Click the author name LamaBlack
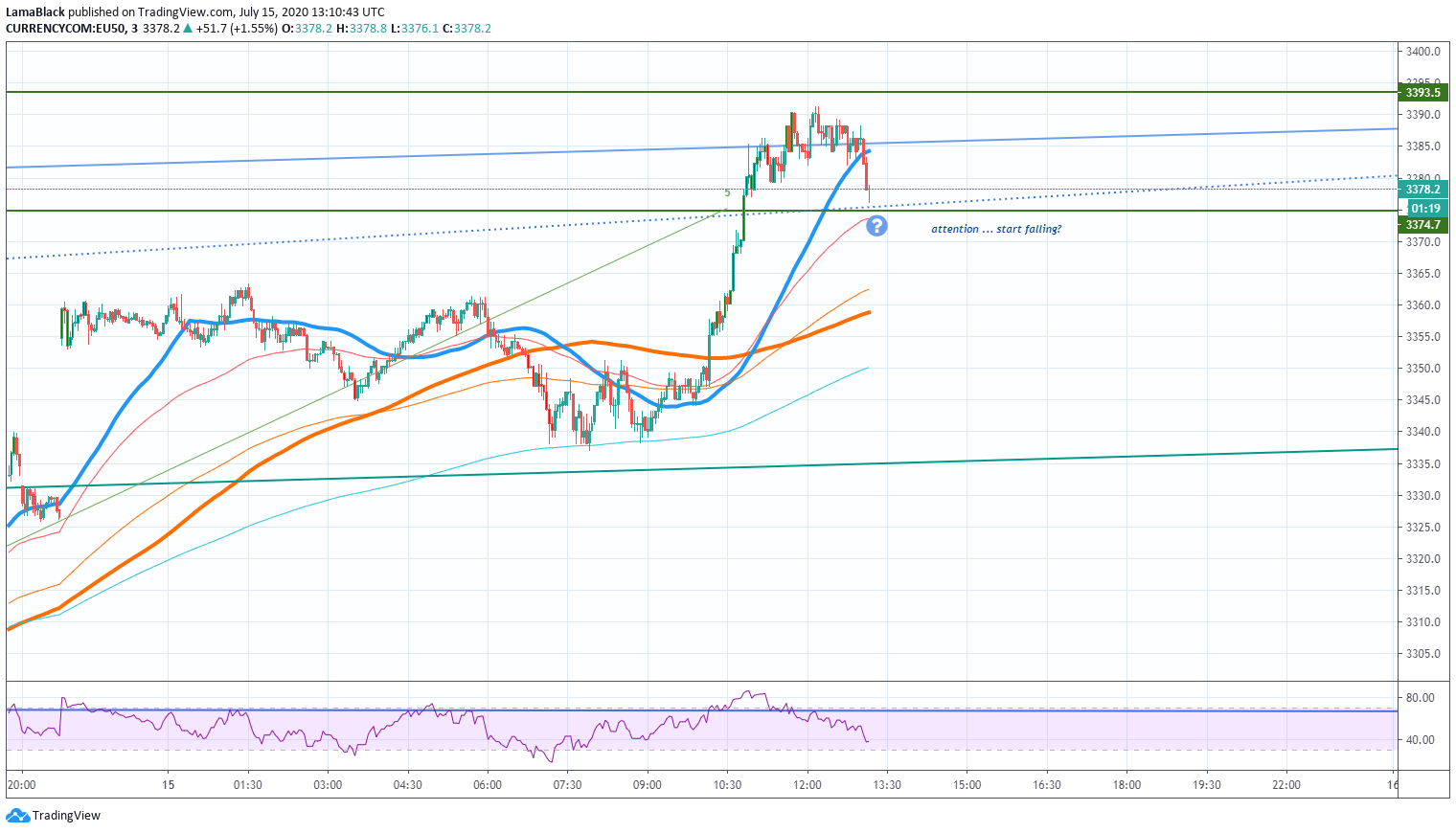The height and width of the screenshot is (833, 1456). 35,12
